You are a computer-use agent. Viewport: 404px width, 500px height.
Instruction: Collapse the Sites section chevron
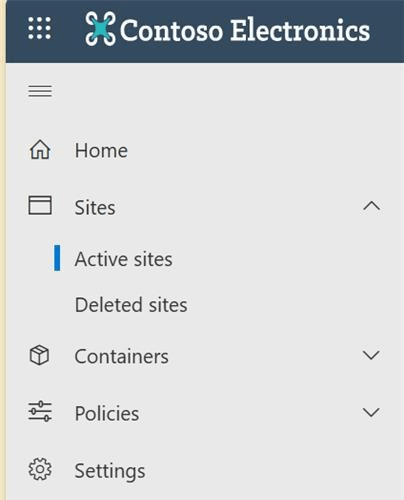click(x=371, y=206)
